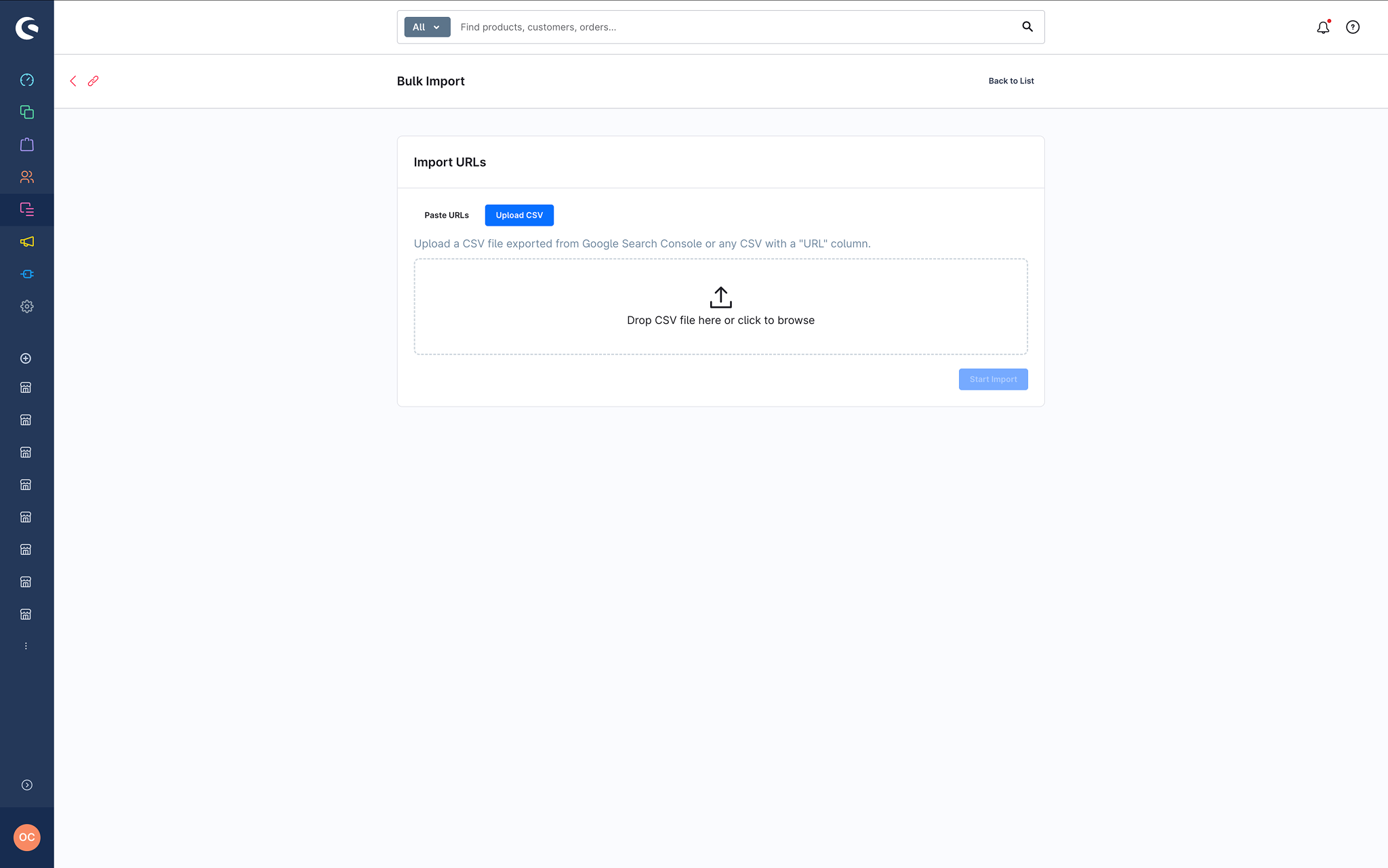Image resolution: width=1388 pixels, height=868 pixels.
Task: Open the notifications bell
Action: point(1323,27)
